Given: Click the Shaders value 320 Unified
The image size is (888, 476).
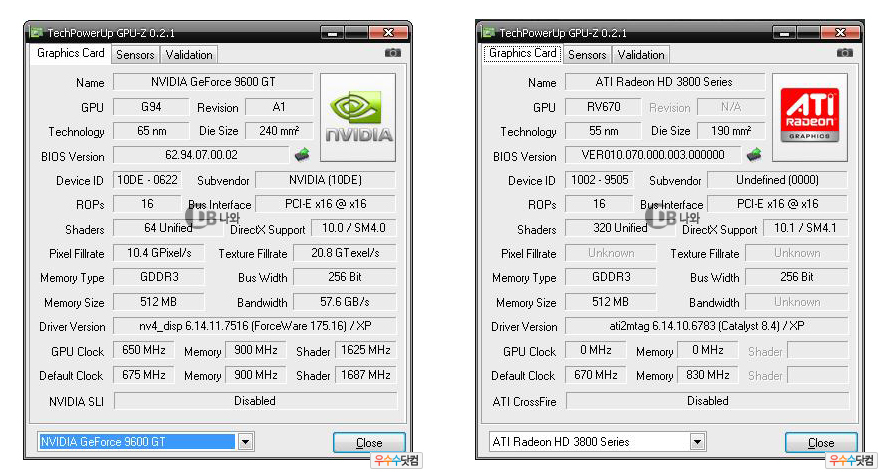Looking at the screenshot, I should 620,228.
